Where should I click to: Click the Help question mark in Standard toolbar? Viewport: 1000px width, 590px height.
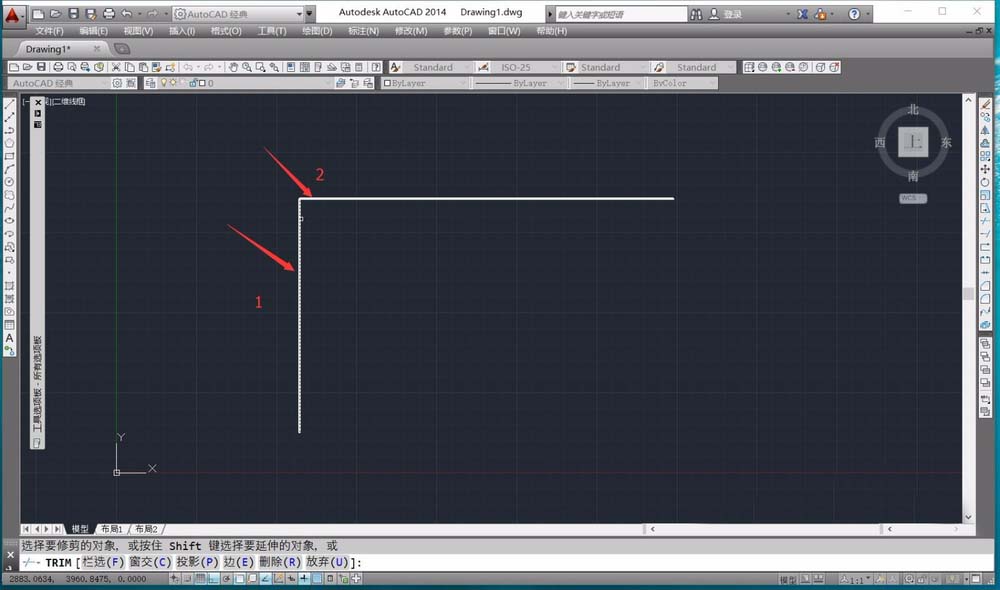point(376,67)
